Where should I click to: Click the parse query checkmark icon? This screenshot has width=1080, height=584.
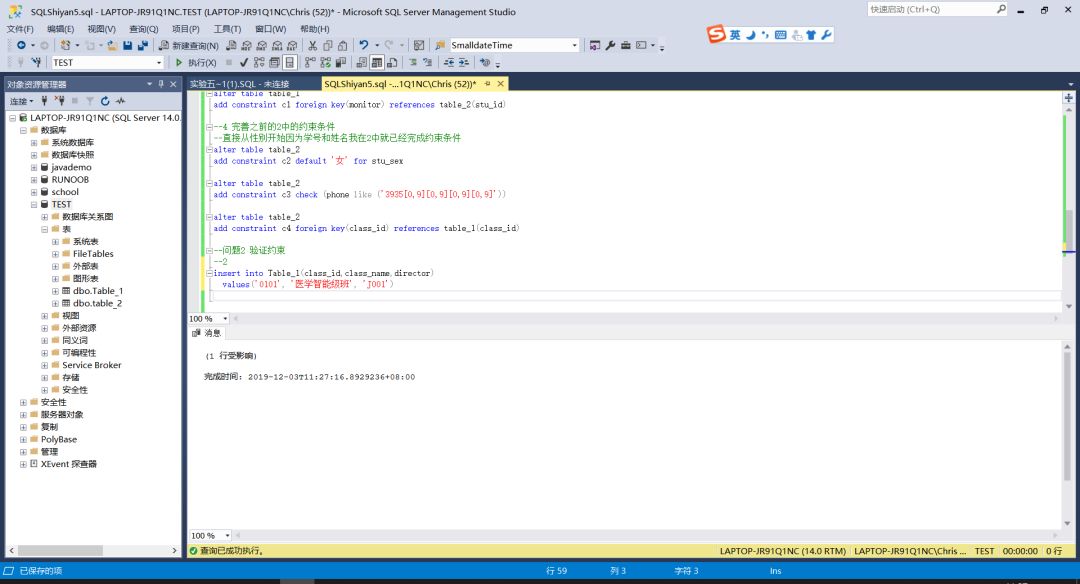[x=244, y=63]
